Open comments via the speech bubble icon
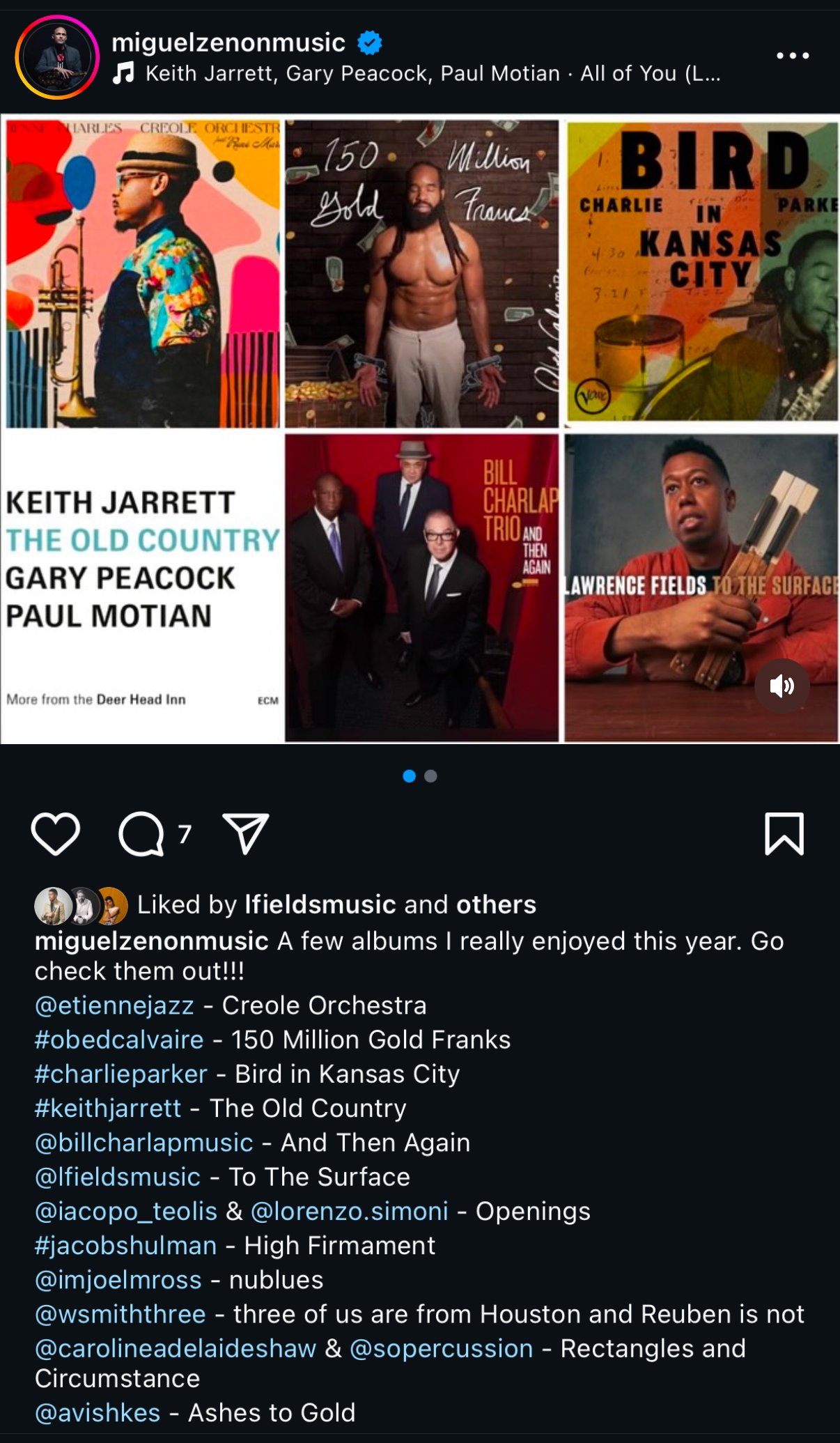840x1443 pixels. pyautogui.click(x=141, y=833)
